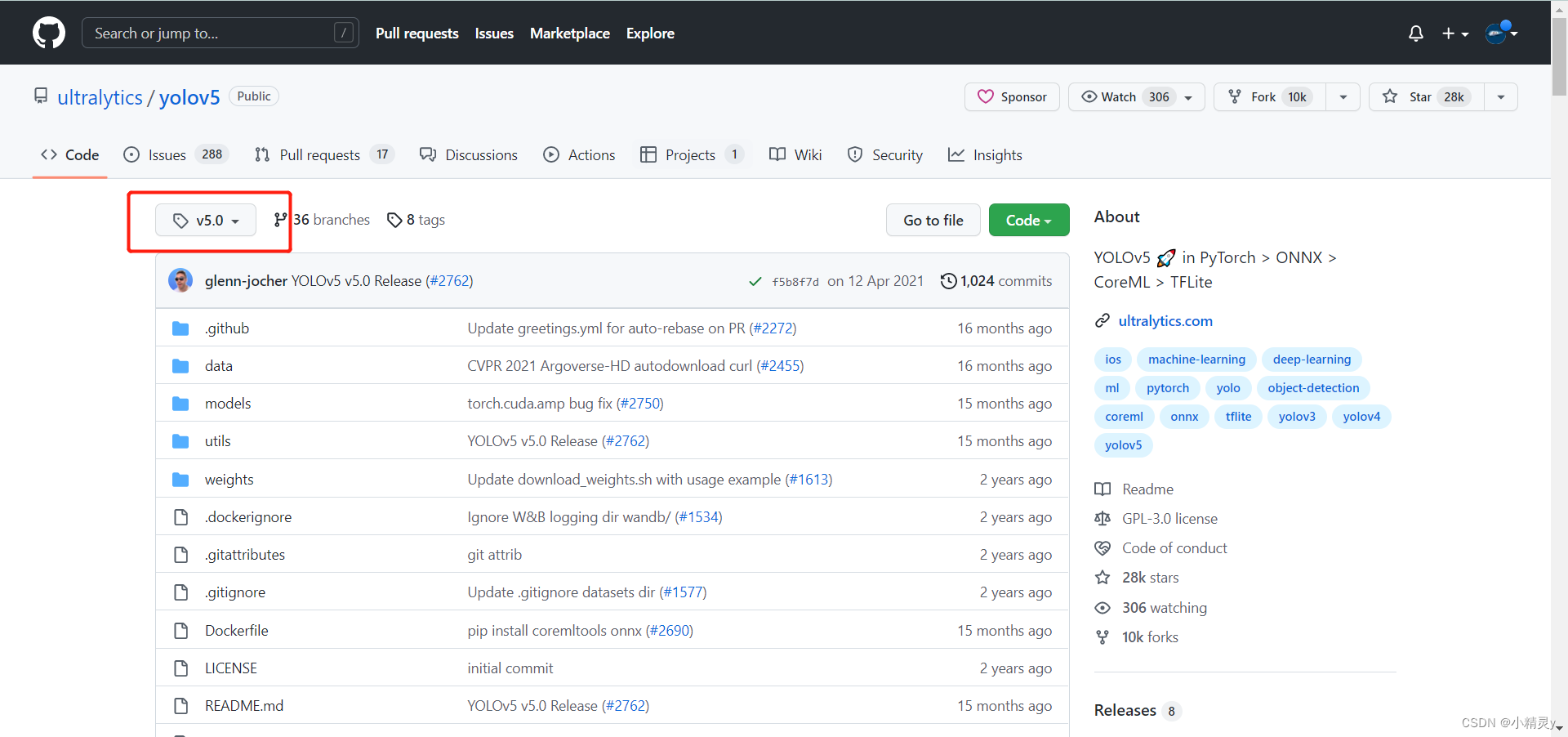Open the utils folder
The image size is (1568, 737).
pyautogui.click(x=218, y=441)
